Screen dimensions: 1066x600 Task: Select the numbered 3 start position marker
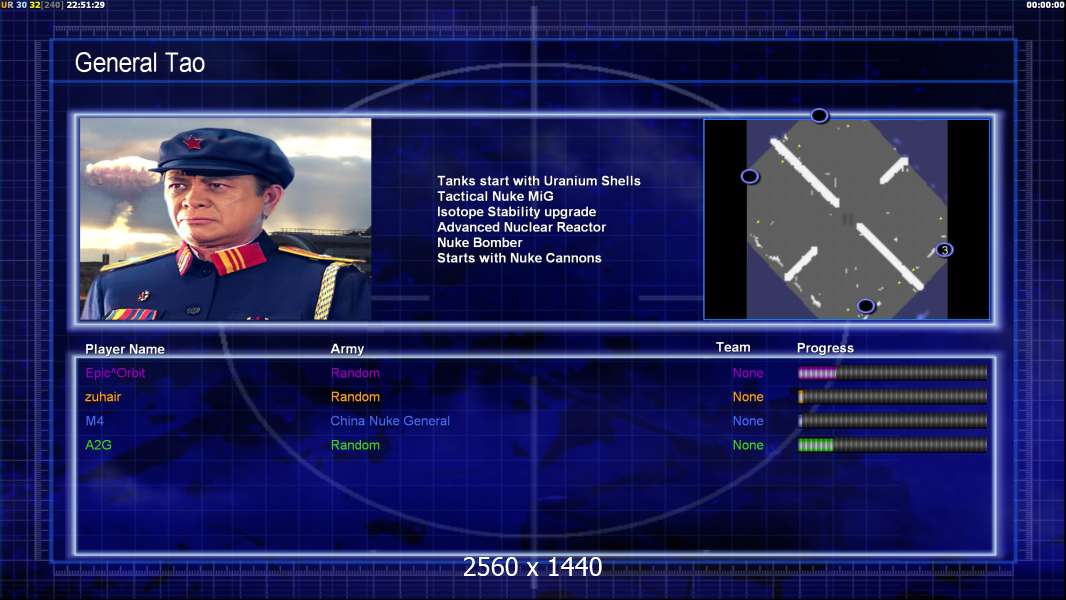coord(944,250)
